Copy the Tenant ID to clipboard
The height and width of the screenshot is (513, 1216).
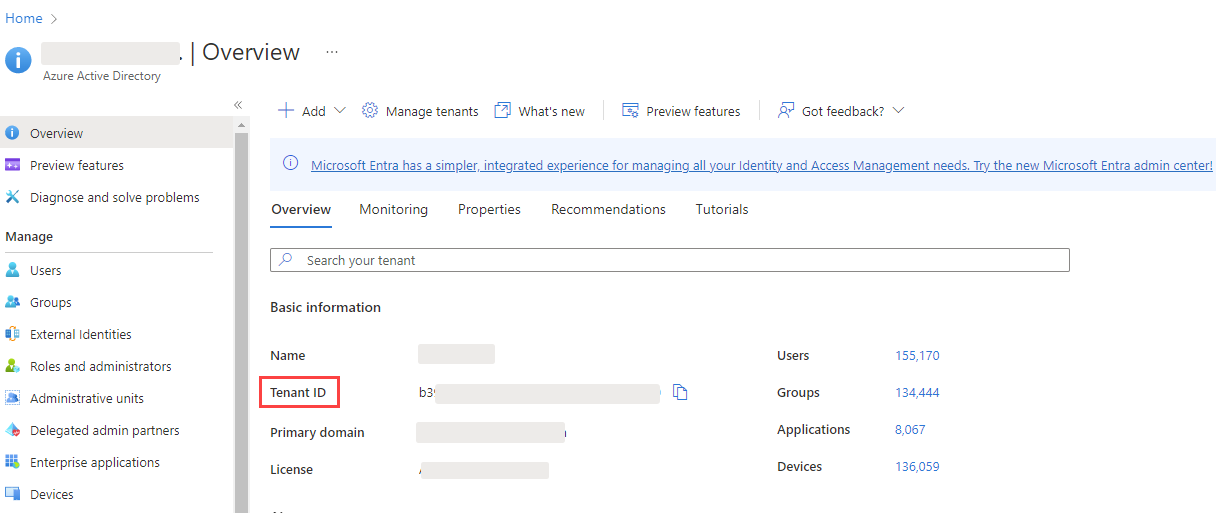coord(680,392)
